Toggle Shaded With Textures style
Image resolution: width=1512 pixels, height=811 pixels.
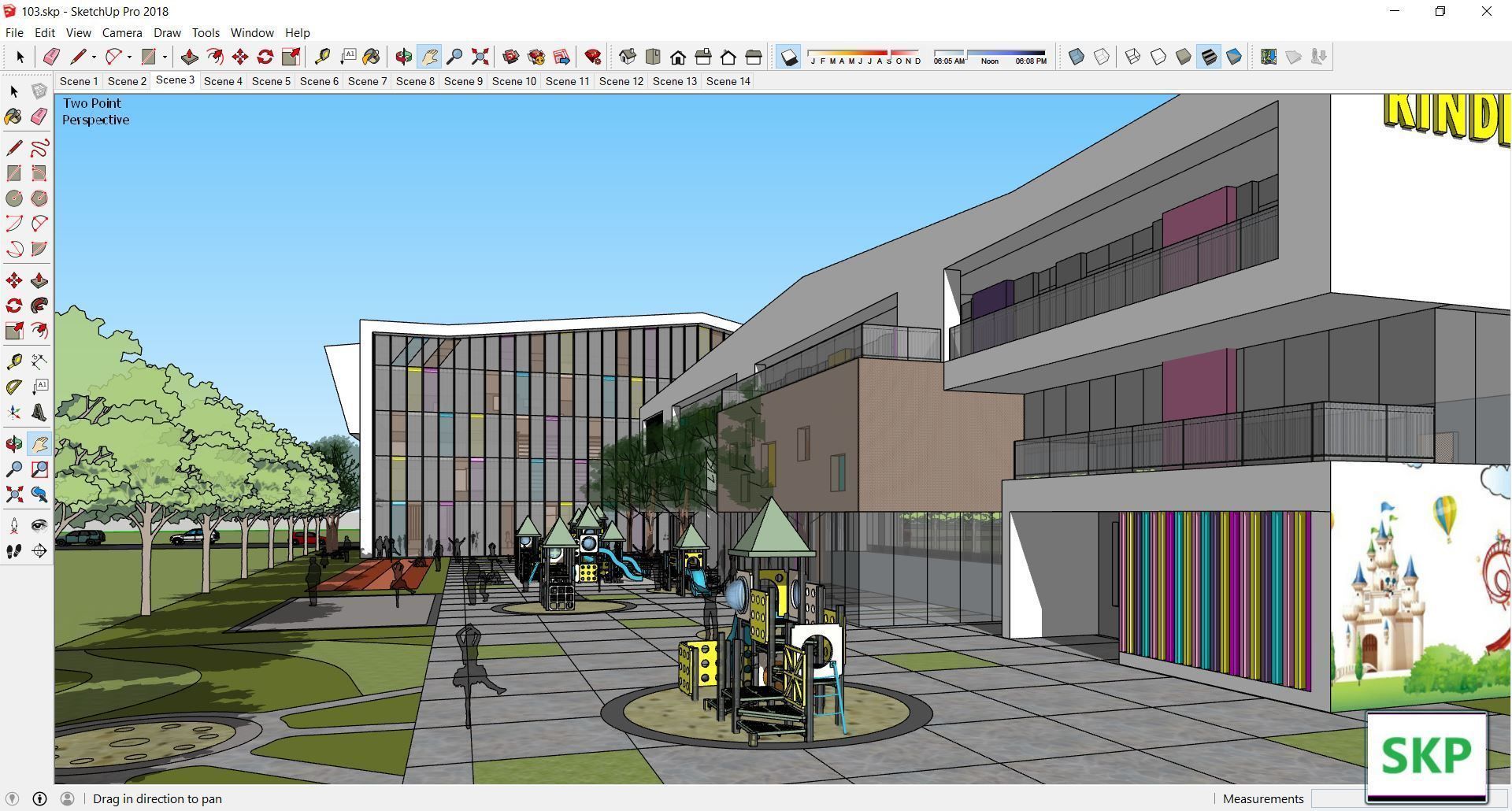coord(1209,57)
